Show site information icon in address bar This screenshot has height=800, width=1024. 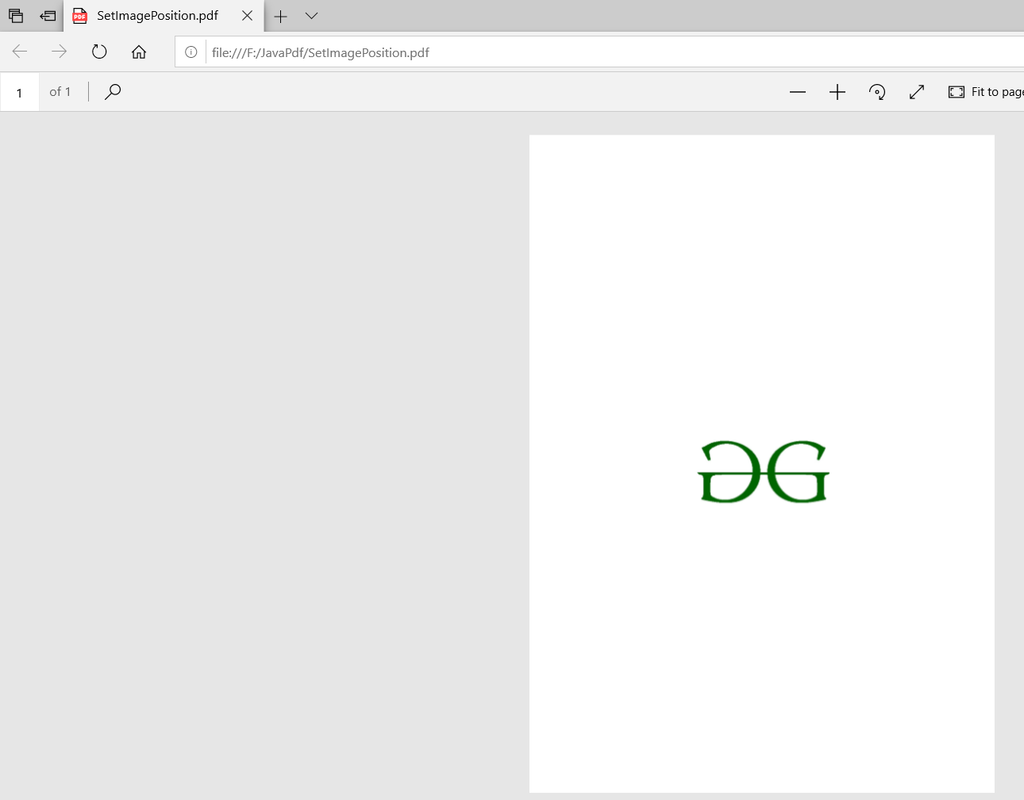pos(191,52)
